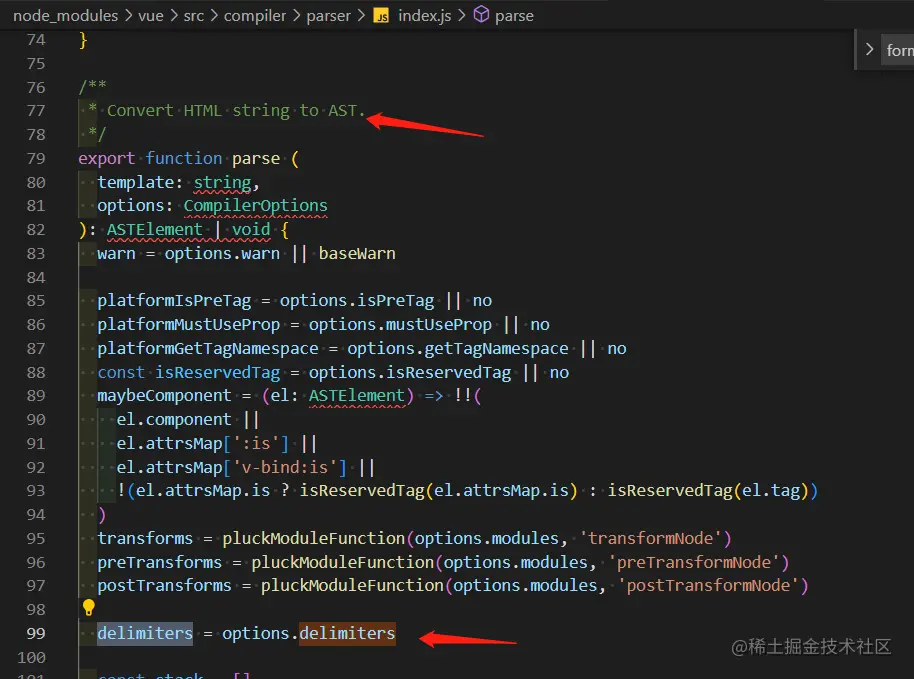Click 'const' keyword on line 88

(121, 372)
